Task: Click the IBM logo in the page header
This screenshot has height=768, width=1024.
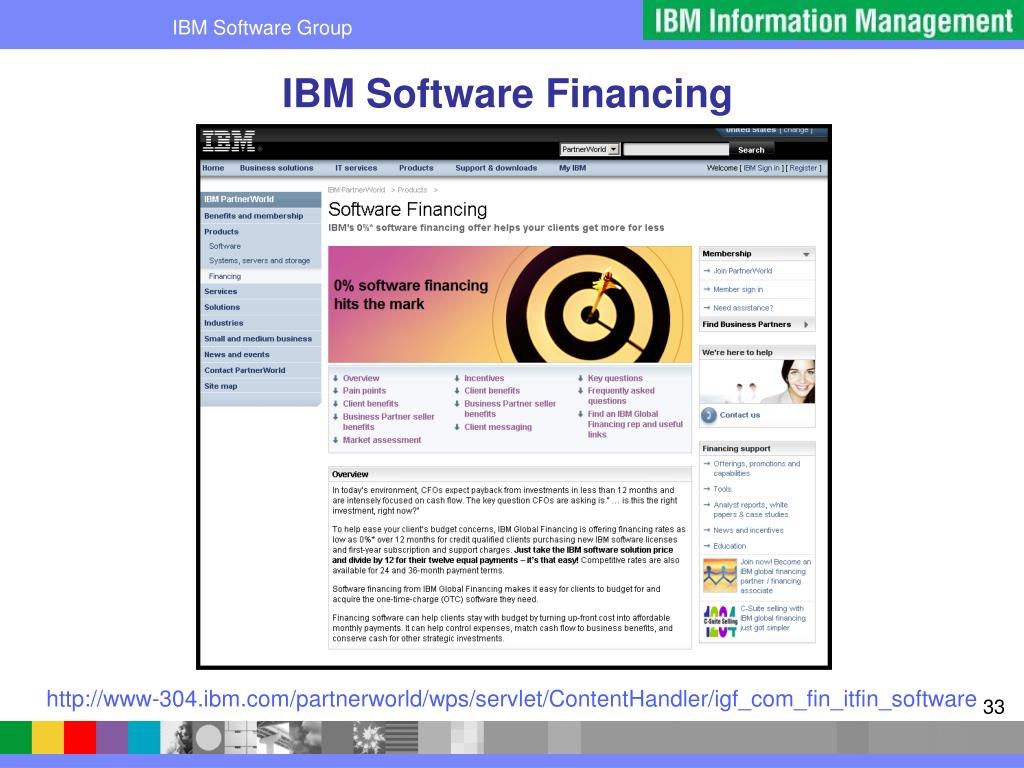Action: coord(228,141)
